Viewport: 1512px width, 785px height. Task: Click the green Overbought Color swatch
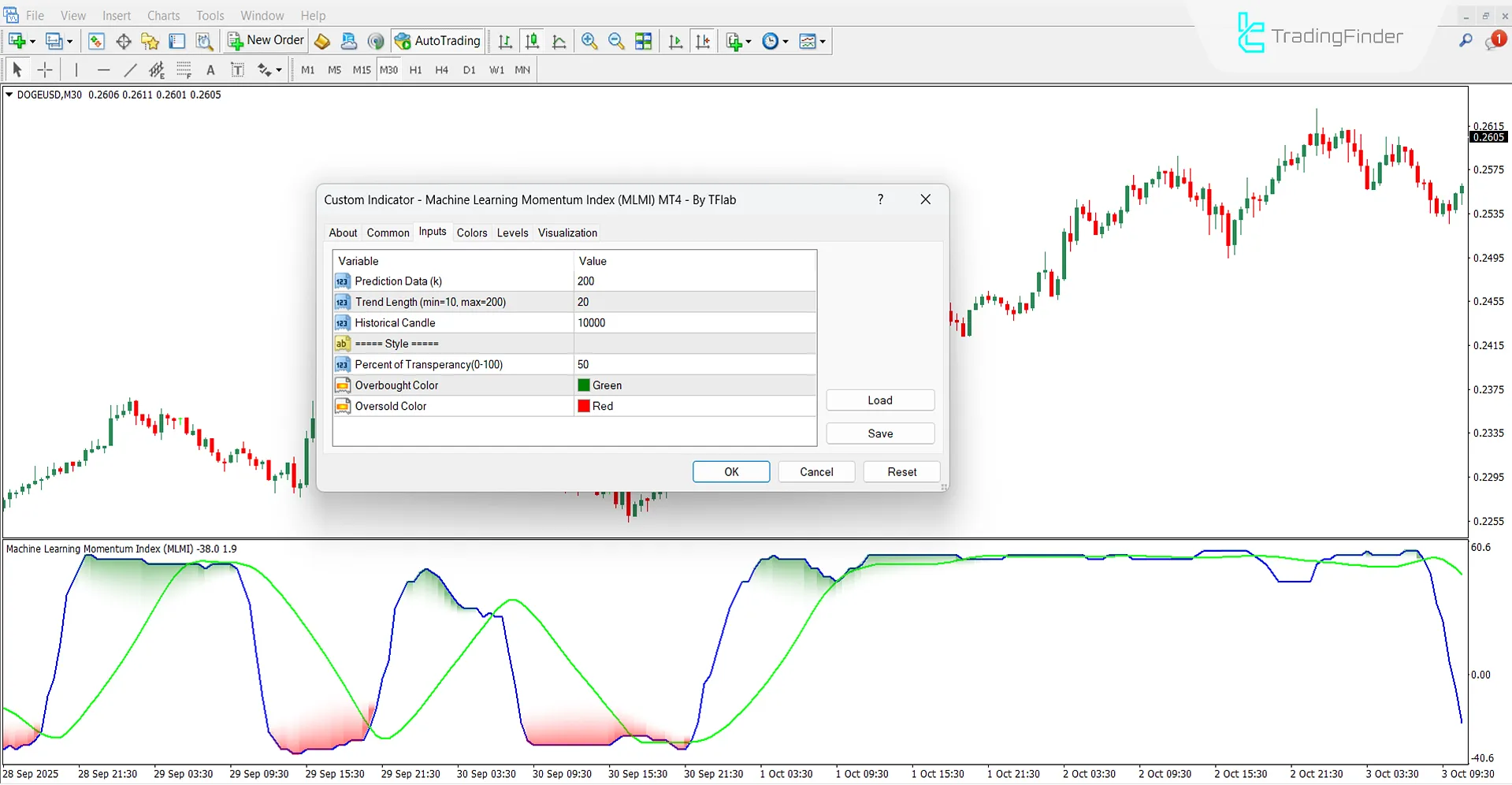pyautogui.click(x=584, y=385)
